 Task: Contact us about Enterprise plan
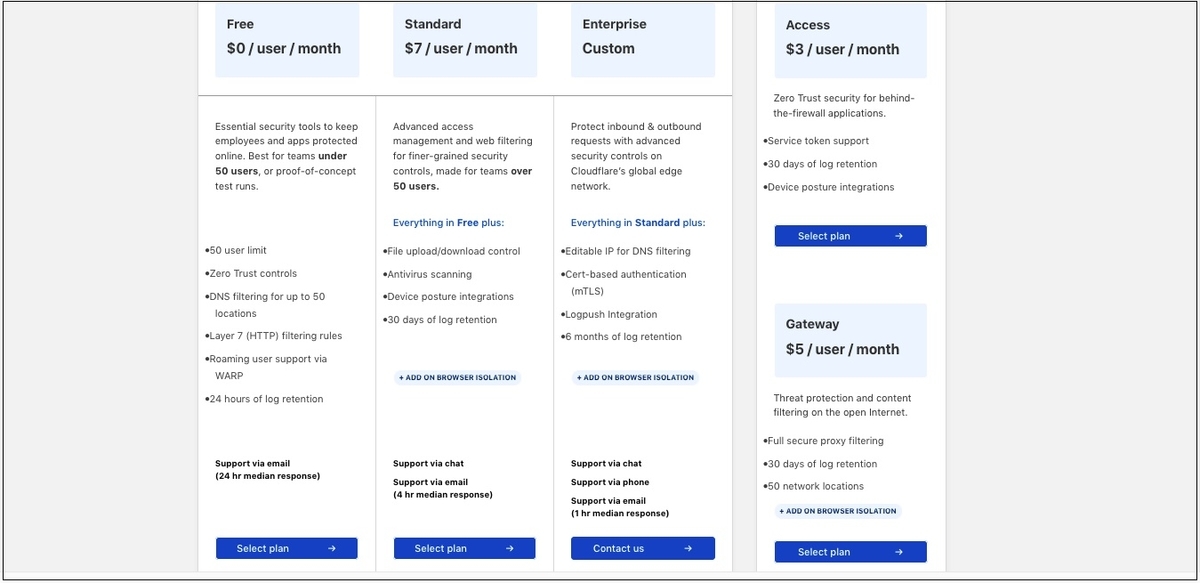[x=643, y=548]
